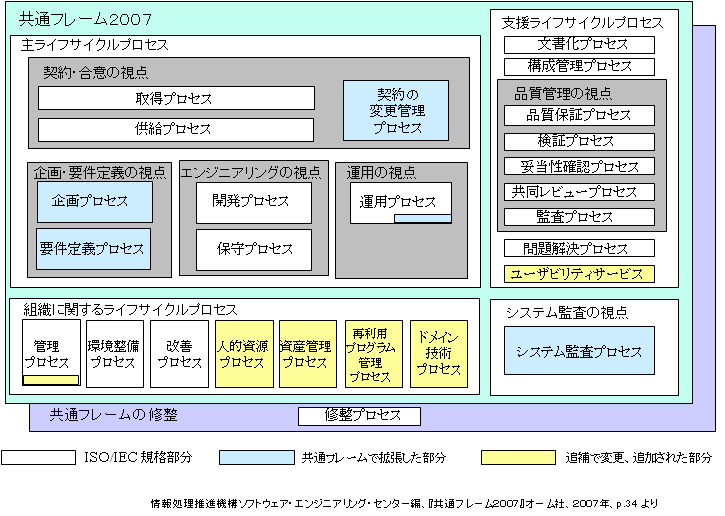Select the ドメイン技術プロセス box
The height and width of the screenshot is (516, 725).
point(438,354)
